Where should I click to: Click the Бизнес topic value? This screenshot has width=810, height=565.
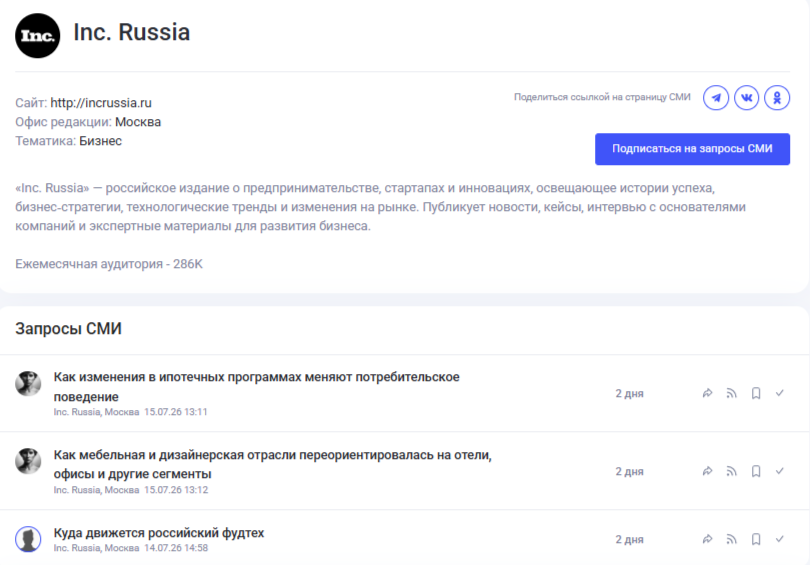click(100, 141)
